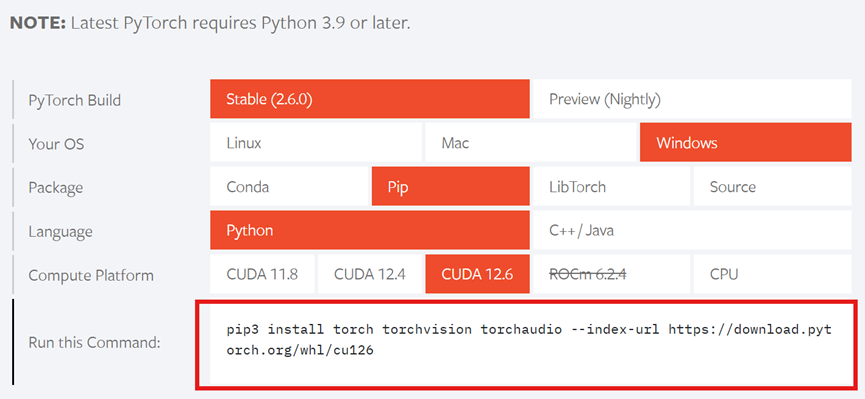Click the PyTorch Build row label

[x=74, y=100]
